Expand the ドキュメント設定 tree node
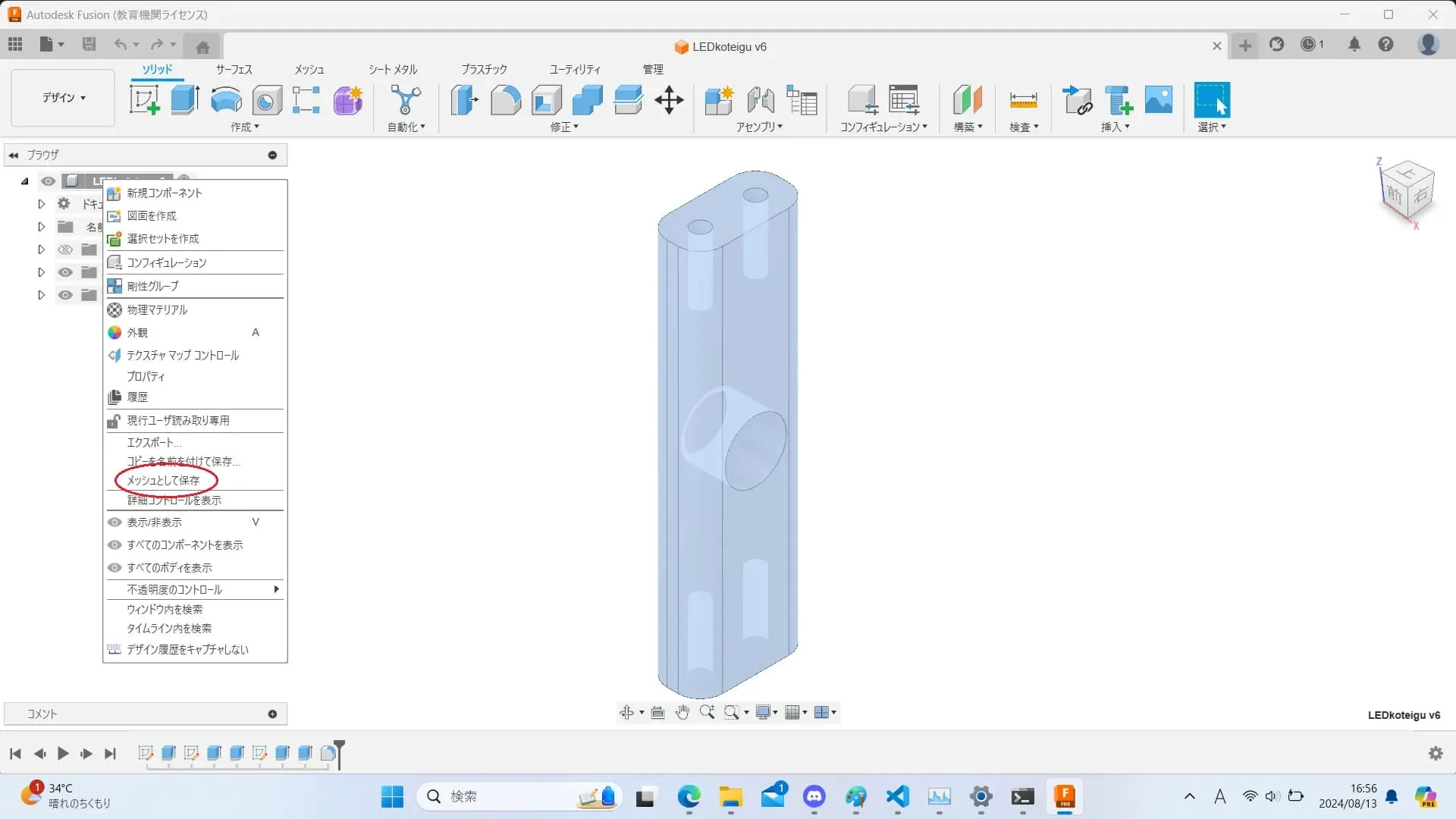The image size is (1456, 819). coord(42,204)
